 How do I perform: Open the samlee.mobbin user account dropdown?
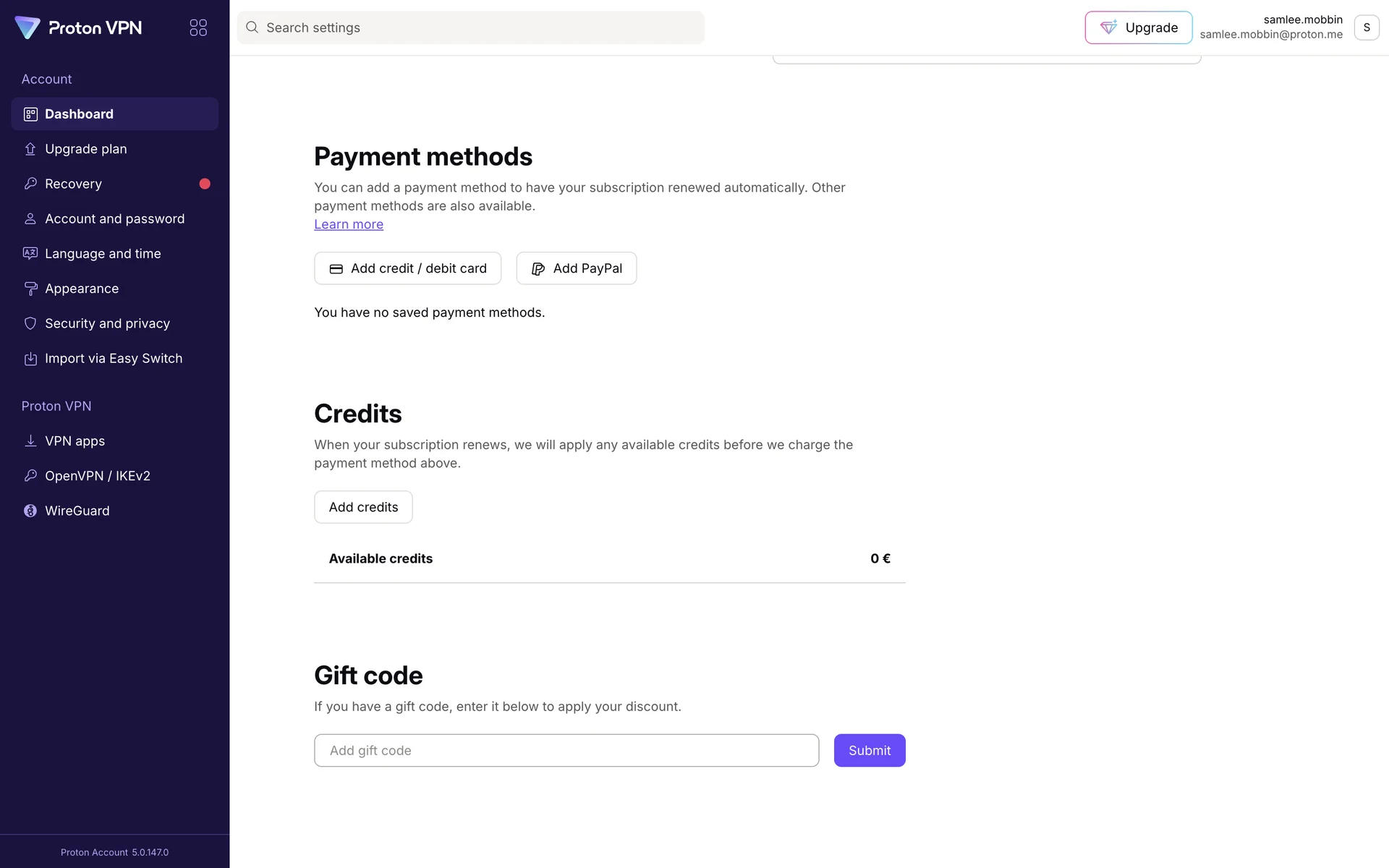(1366, 27)
